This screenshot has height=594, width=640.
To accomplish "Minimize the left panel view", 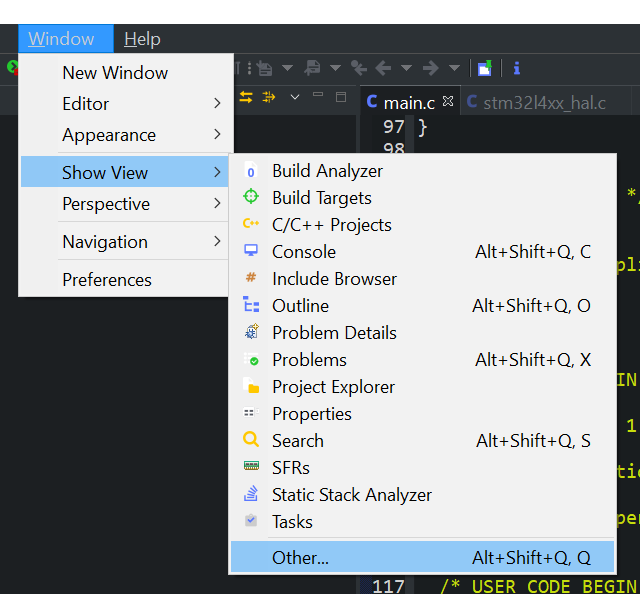I will pos(318,94).
